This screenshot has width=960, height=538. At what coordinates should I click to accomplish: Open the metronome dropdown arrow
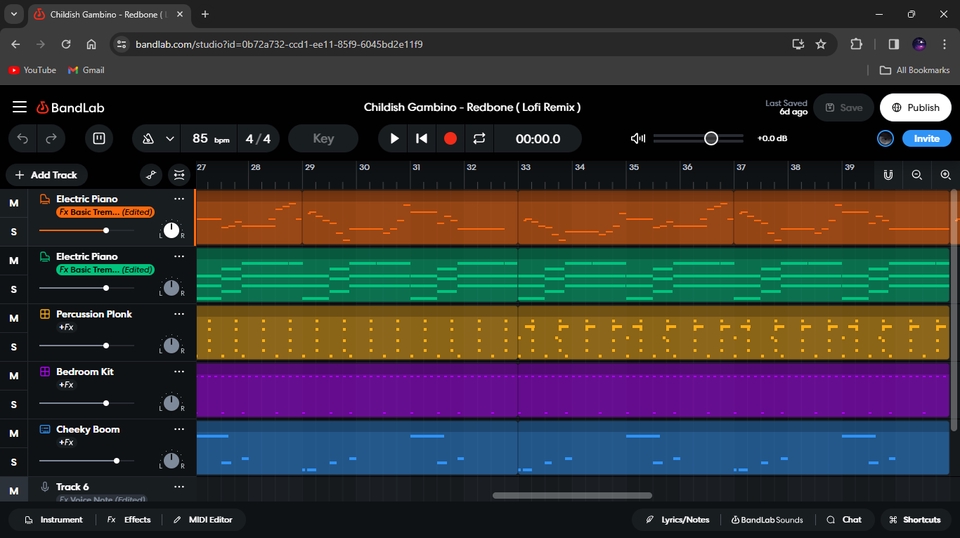point(170,138)
